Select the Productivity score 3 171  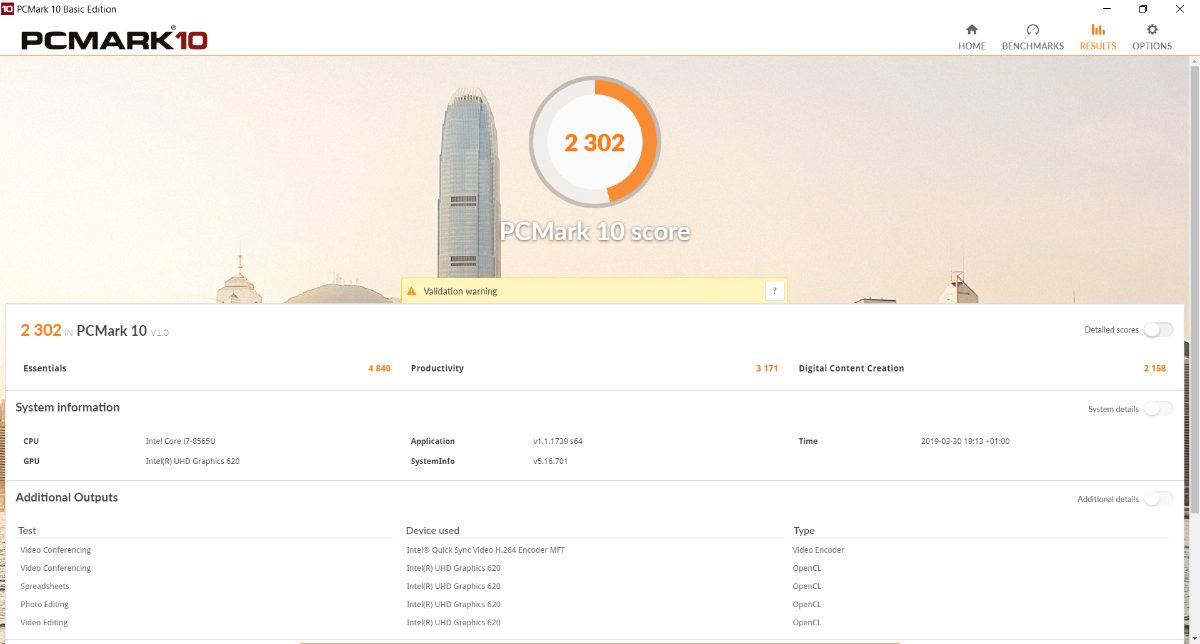tap(766, 369)
